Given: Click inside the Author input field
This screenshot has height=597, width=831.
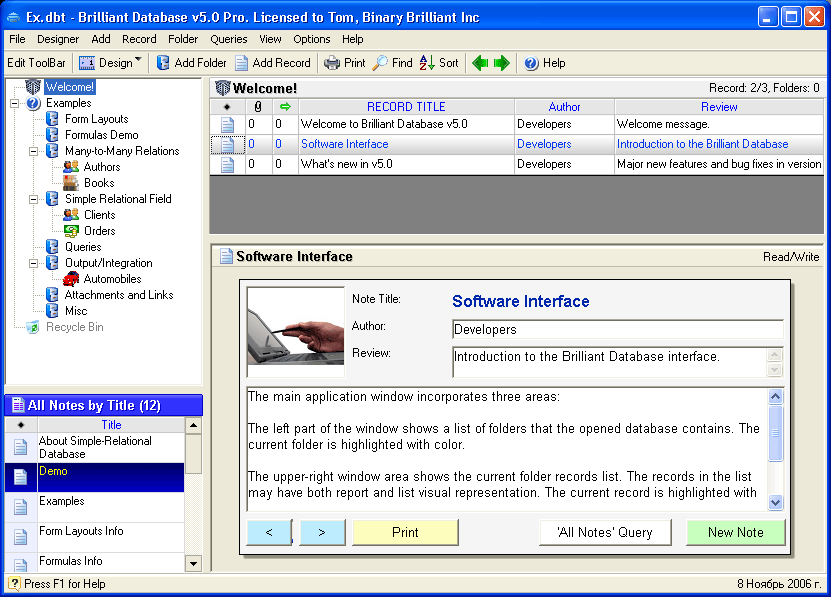Looking at the screenshot, I should click(x=615, y=329).
